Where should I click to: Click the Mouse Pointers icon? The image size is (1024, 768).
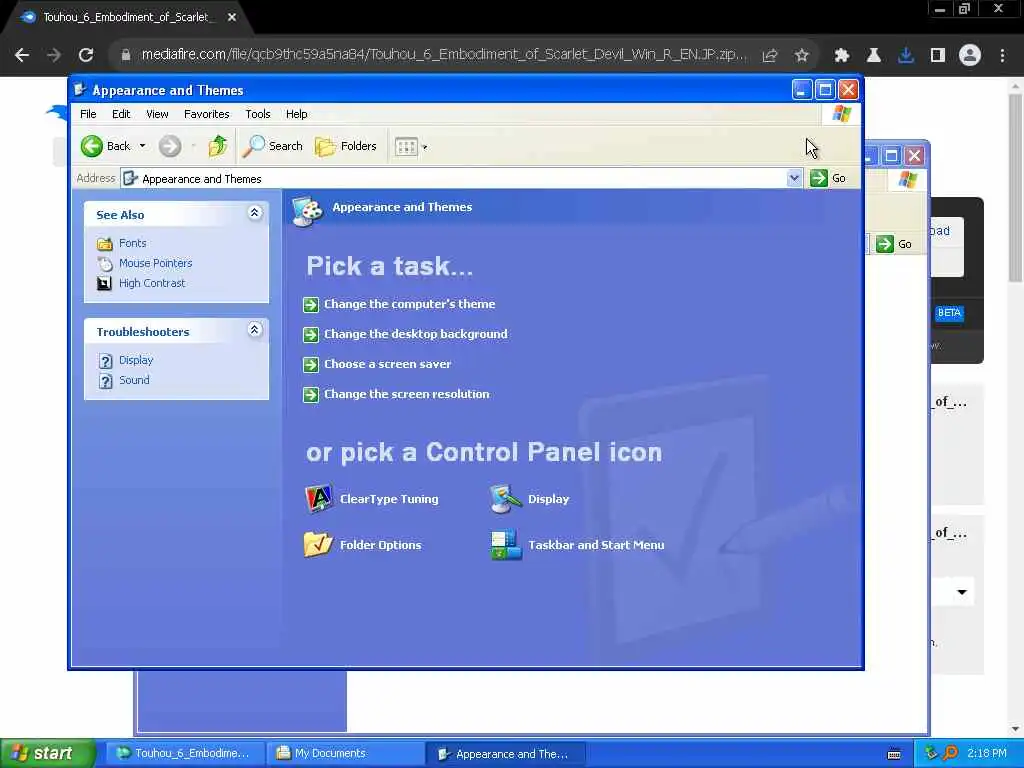pos(104,264)
